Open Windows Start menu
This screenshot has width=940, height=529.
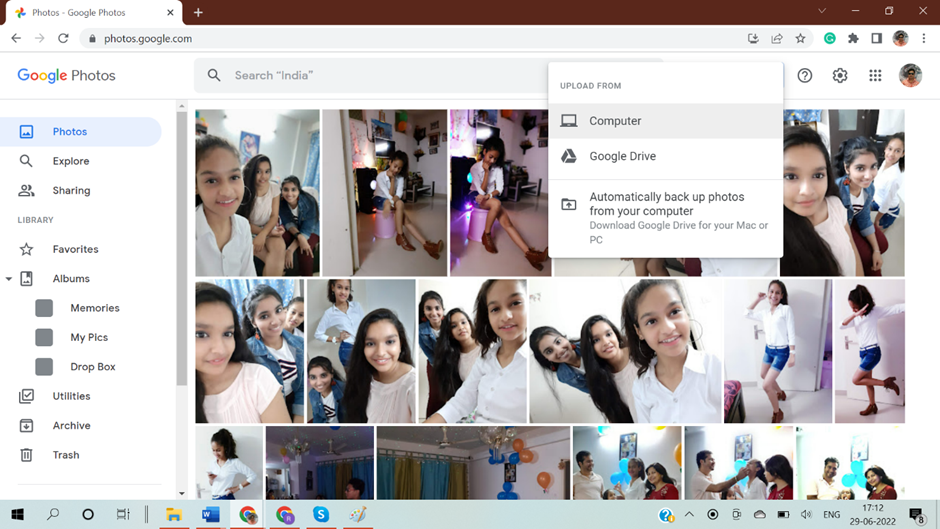17,514
